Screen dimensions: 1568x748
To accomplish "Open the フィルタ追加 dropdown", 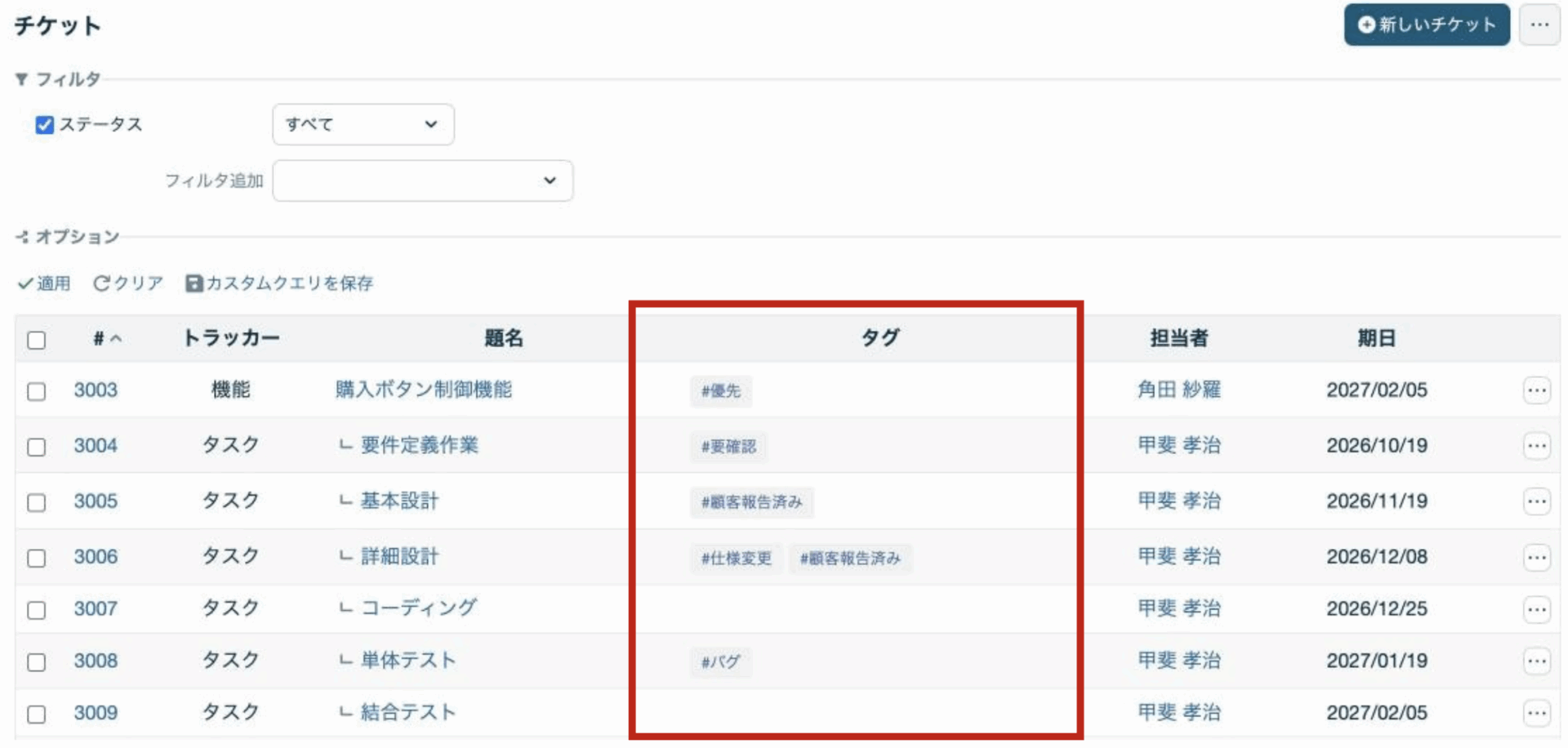I will [422, 180].
